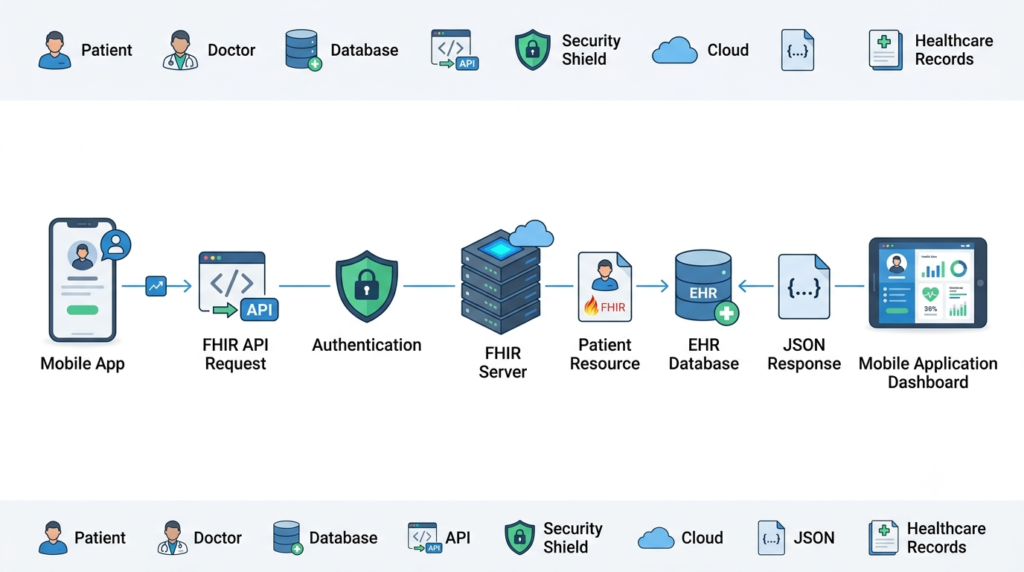This screenshot has height=572, width=1024.
Task: Open the Patient Resource document icon
Action: (605, 287)
